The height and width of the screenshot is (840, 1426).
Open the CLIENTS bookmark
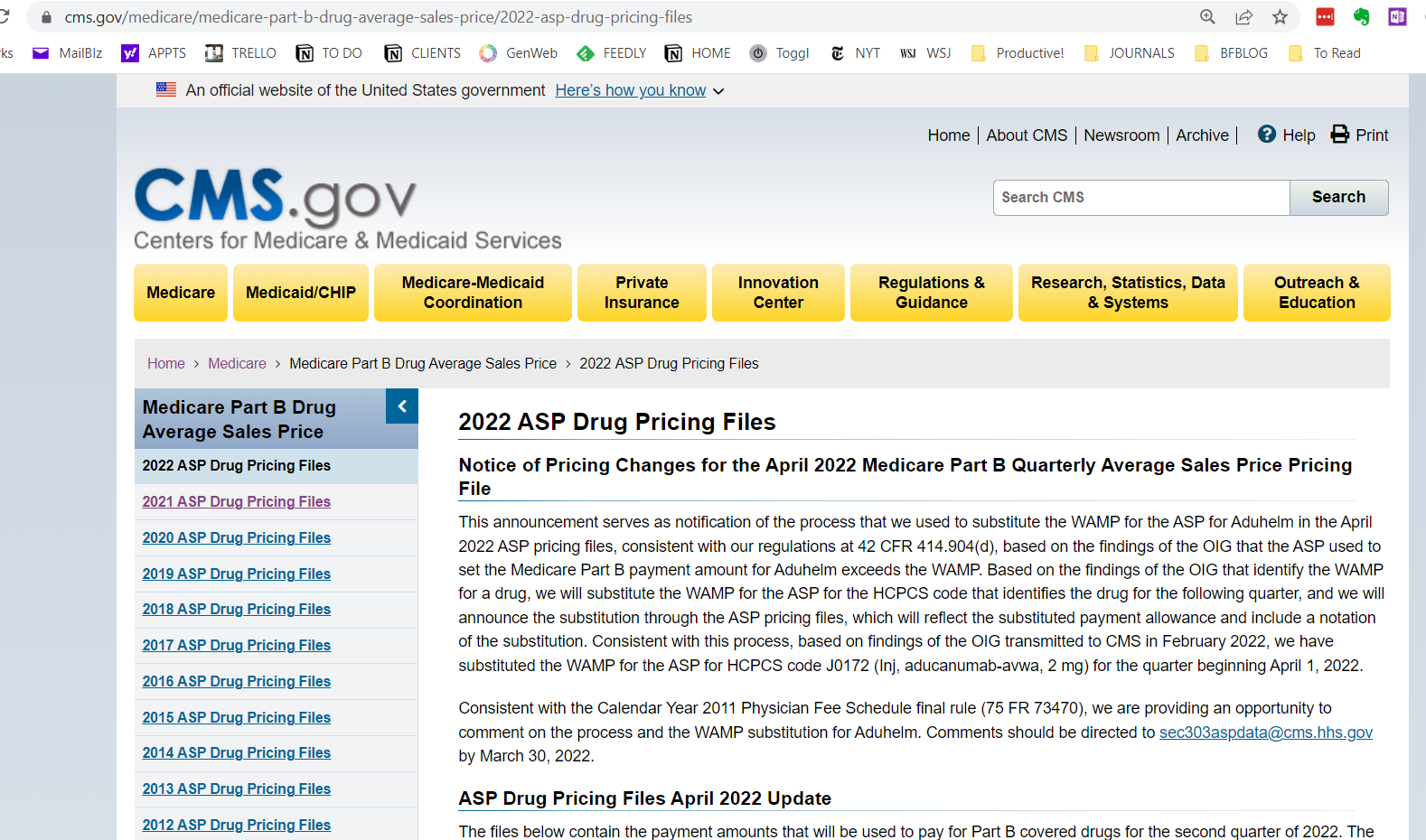[422, 53]
